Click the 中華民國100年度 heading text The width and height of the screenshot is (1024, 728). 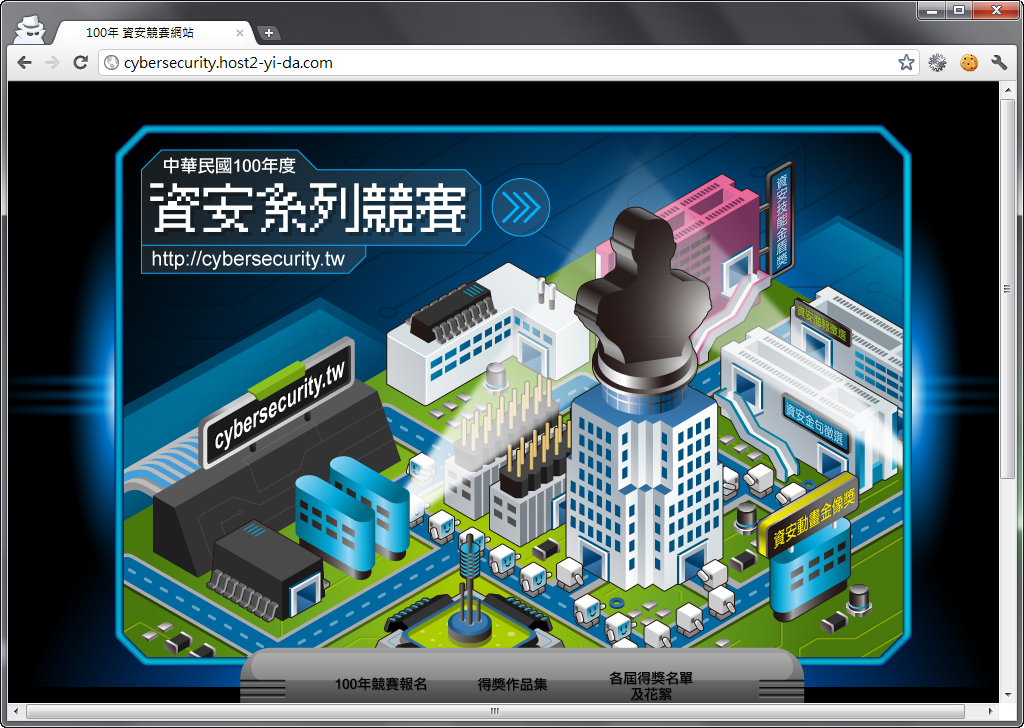click(x=229, y=166)
